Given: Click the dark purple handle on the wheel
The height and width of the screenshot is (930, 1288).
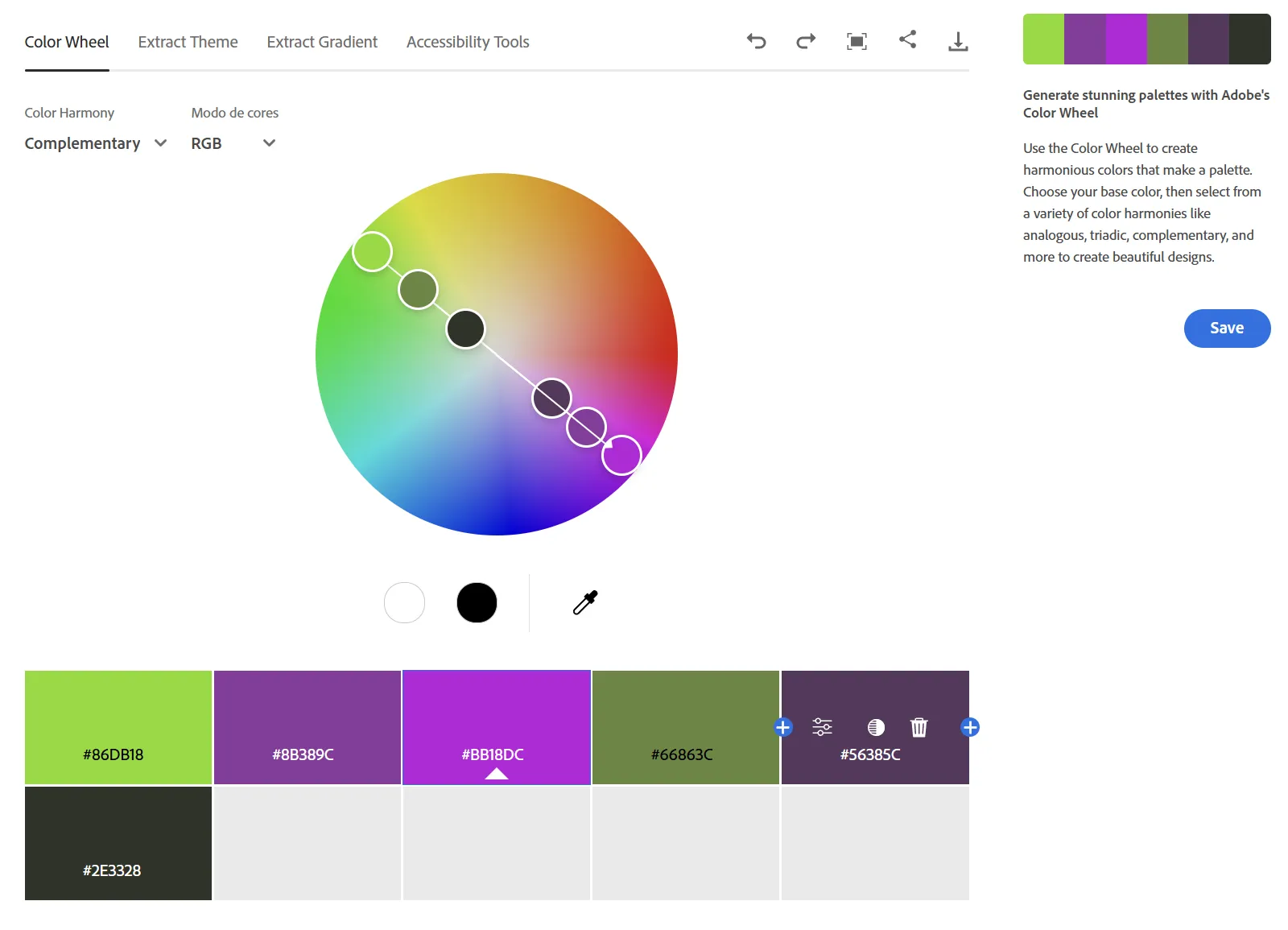Looking at the screenshot, I should point(551,398).
